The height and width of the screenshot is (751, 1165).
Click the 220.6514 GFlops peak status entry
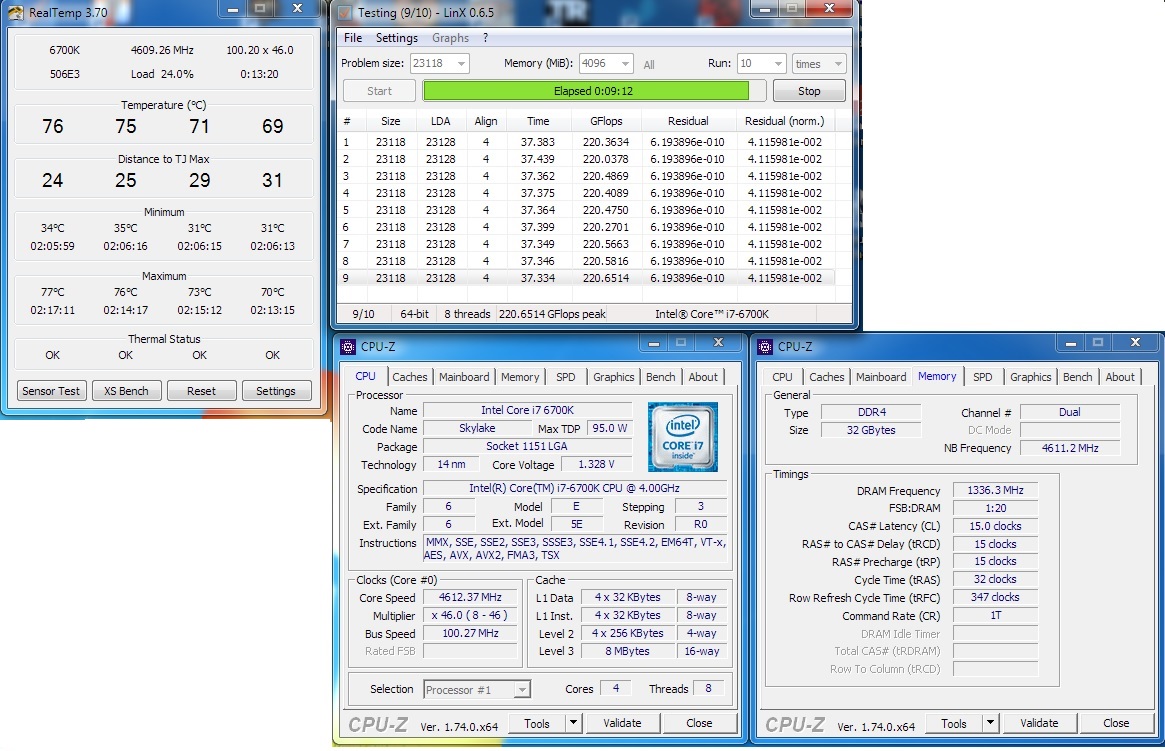coord(552,314)
